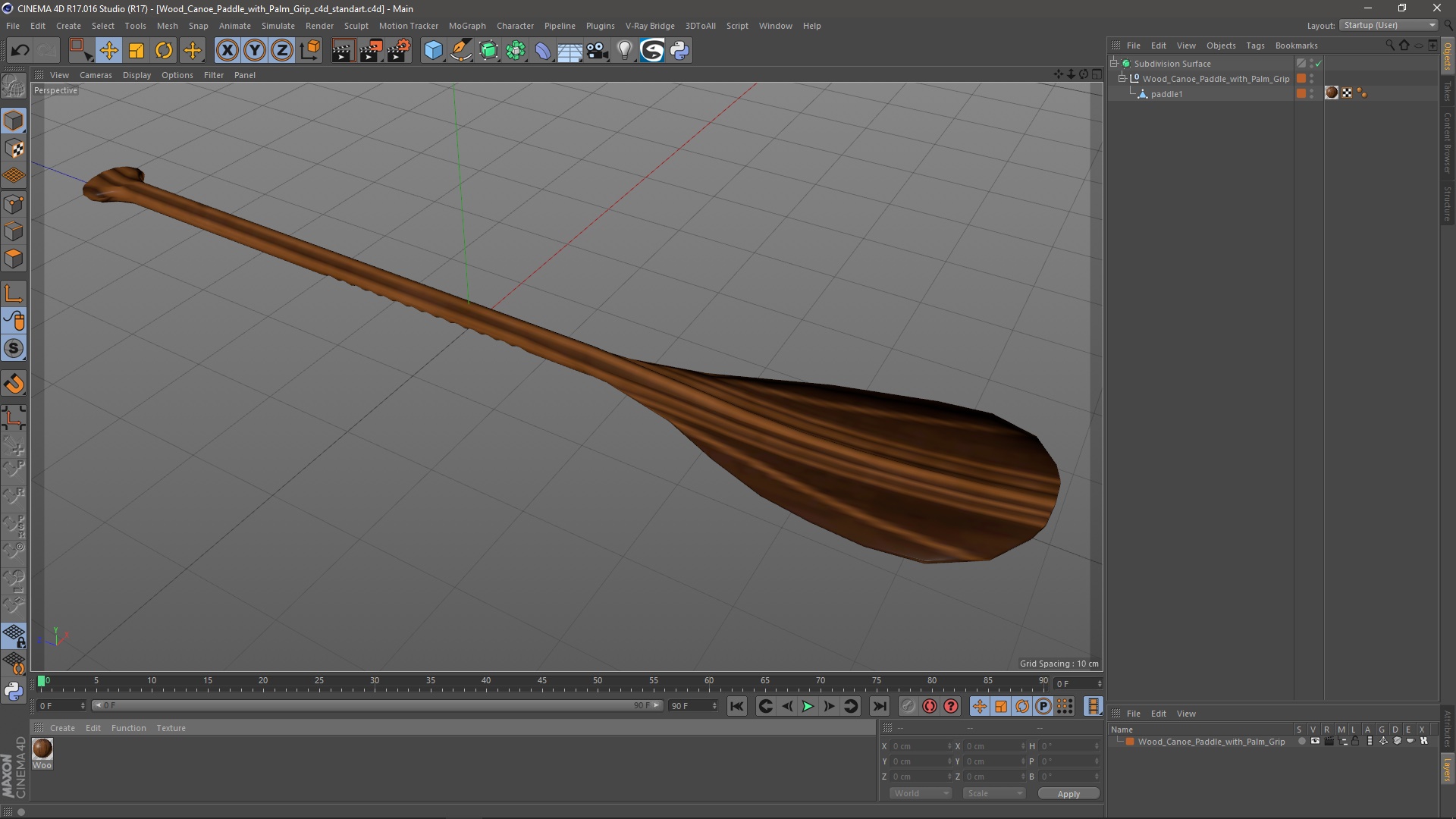The image size is (1456, 819).
Task: Click the magnet Tweak icon
Action: point(14,384)
